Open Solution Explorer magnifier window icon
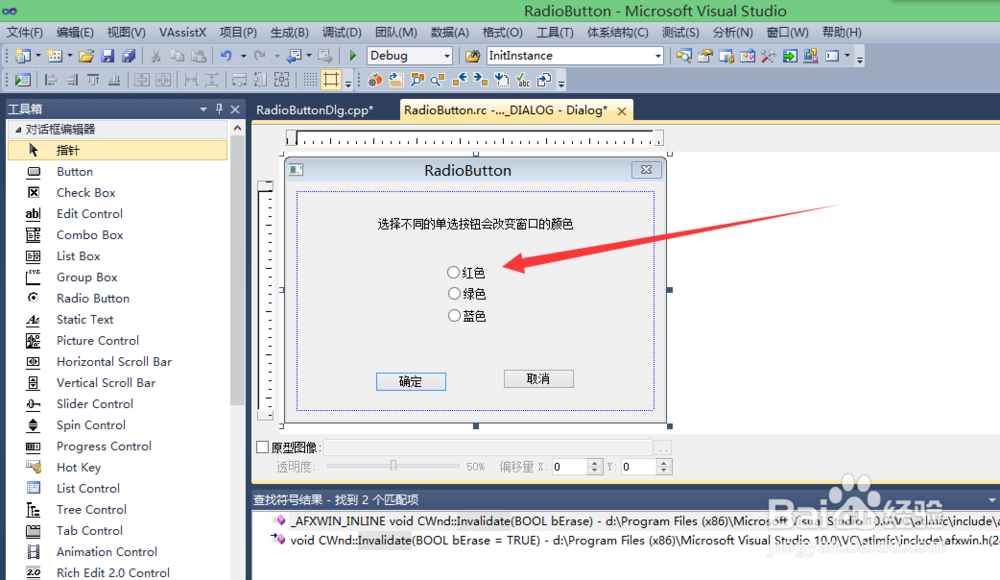 click(x=683, y=56)
